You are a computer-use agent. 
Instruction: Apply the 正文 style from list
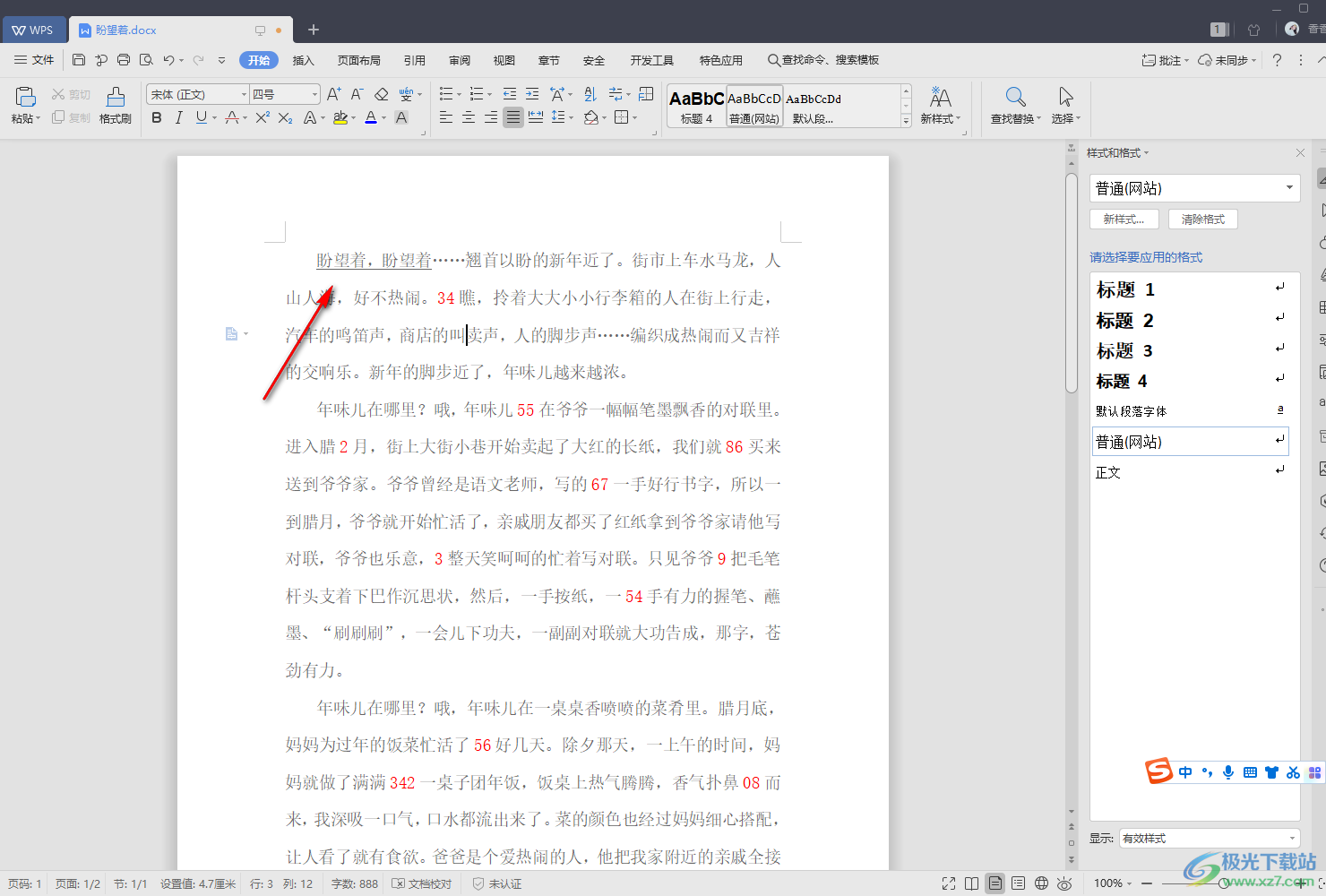[1192, 472]
